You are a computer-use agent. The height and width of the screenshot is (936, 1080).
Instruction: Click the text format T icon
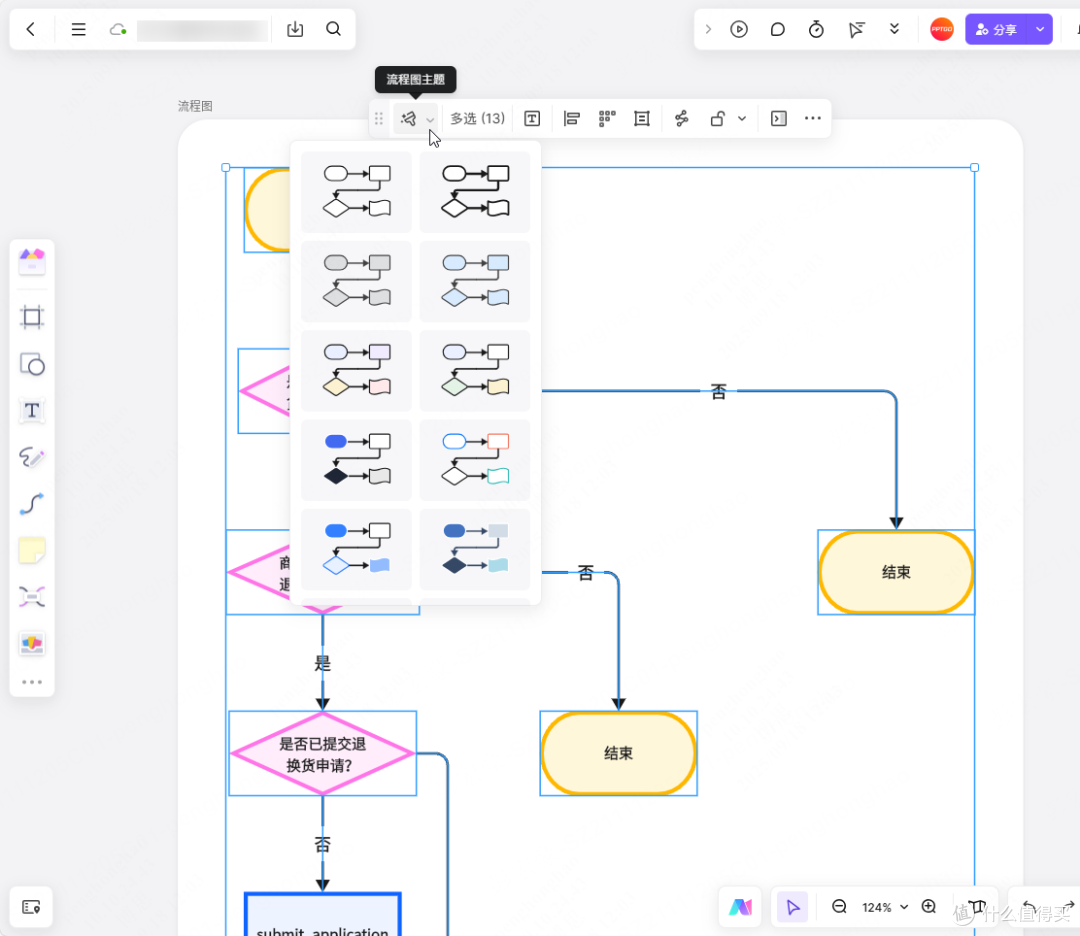(532, 118)
